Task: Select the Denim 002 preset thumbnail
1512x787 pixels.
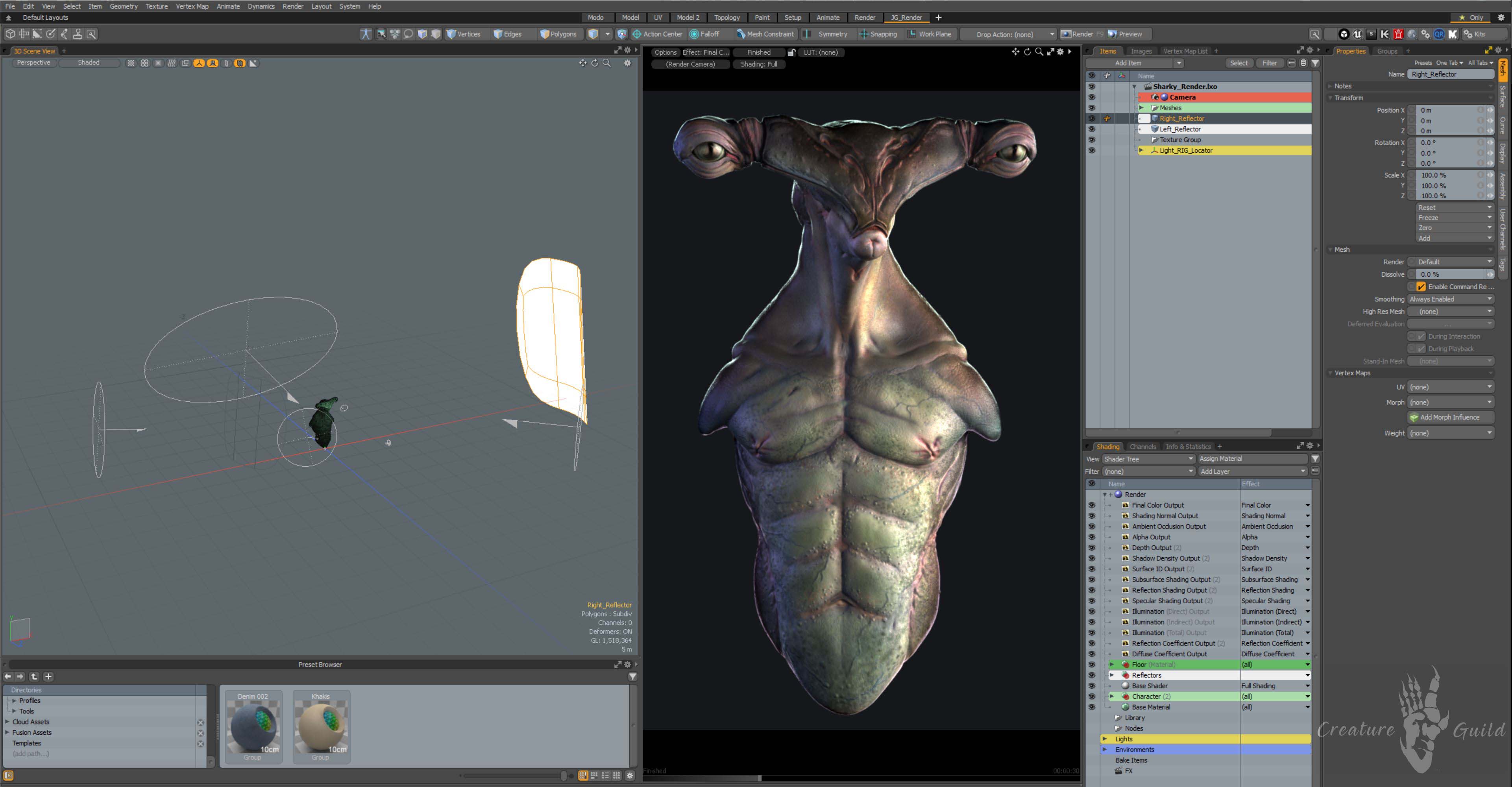Action: pos(253,726)
